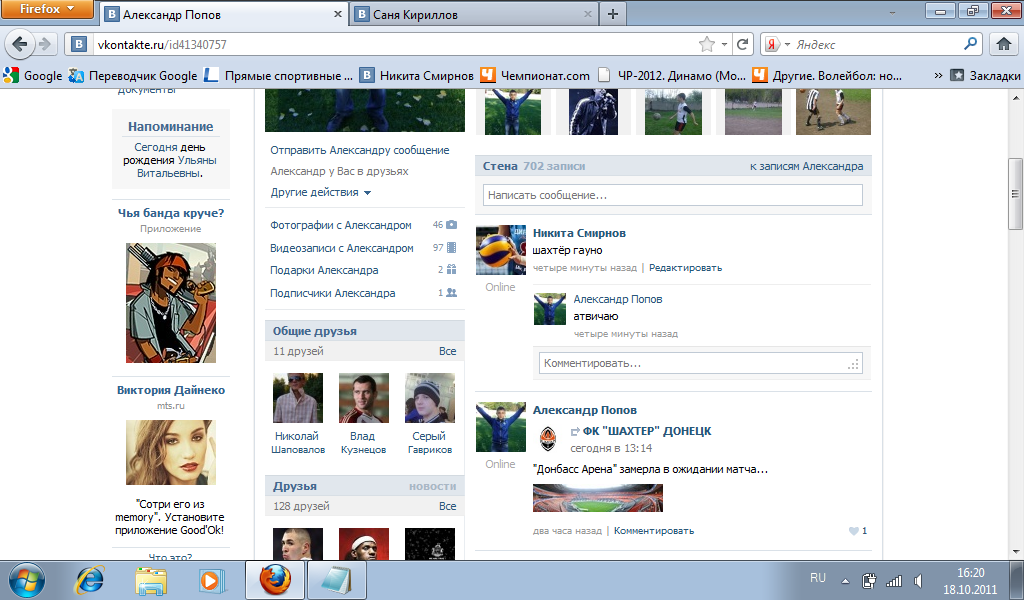Click the volume speaker tray icon
This screenshot has width=1024, height=600.
[x=918, y=580]
